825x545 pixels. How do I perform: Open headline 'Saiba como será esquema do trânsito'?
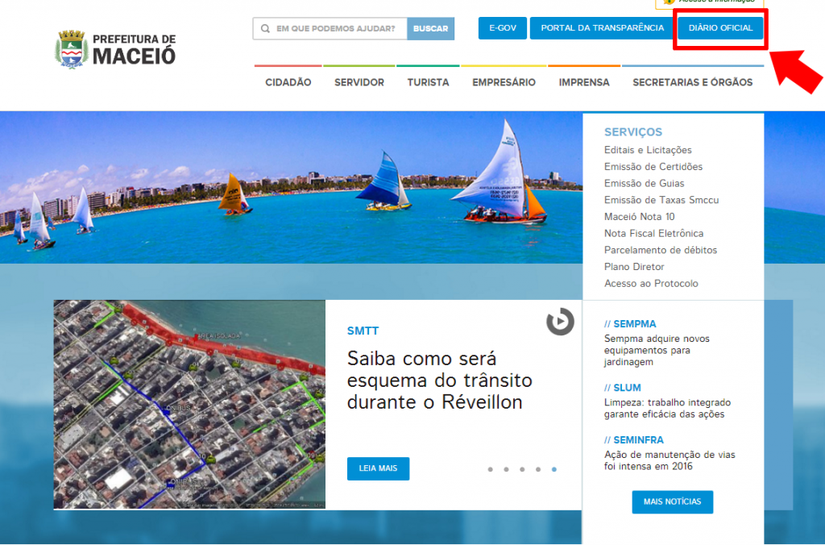439,380
